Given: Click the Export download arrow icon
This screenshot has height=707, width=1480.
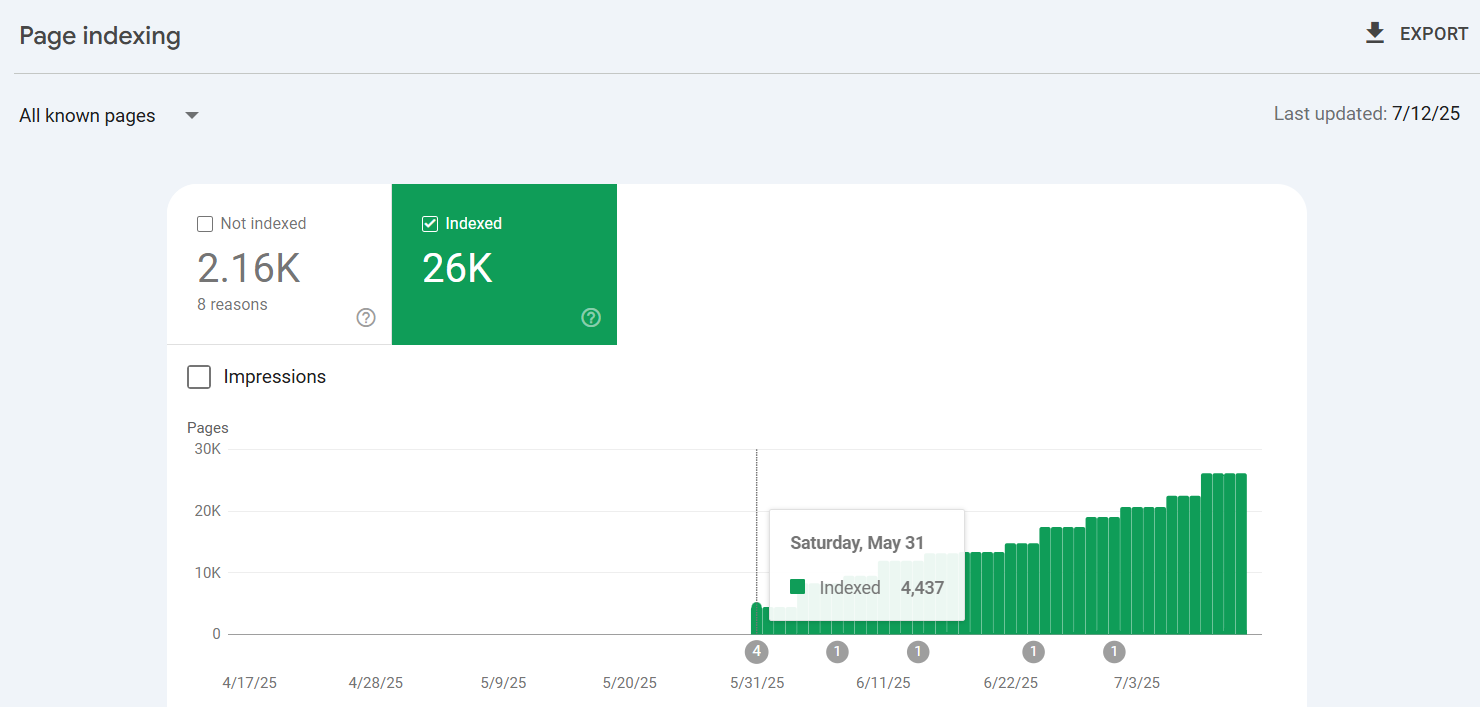Looking at the screenshot, I should (x=1375, y=34).
